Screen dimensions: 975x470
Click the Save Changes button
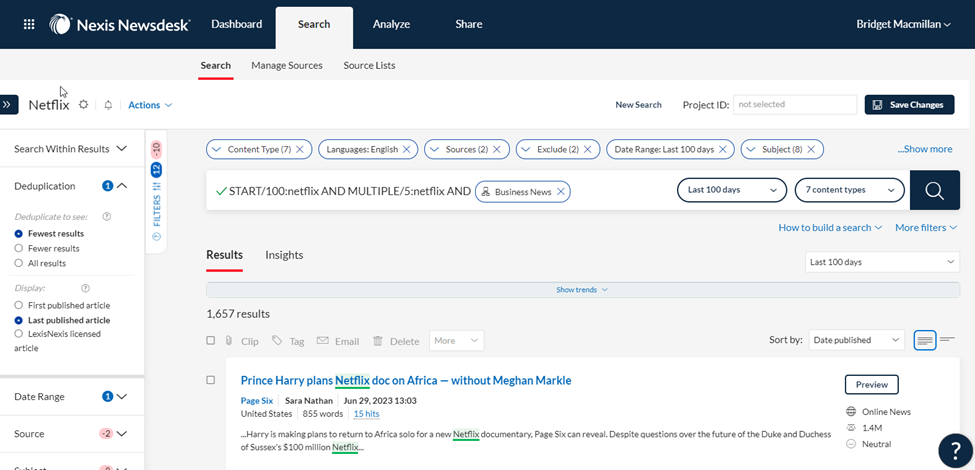tap(909, 105)
